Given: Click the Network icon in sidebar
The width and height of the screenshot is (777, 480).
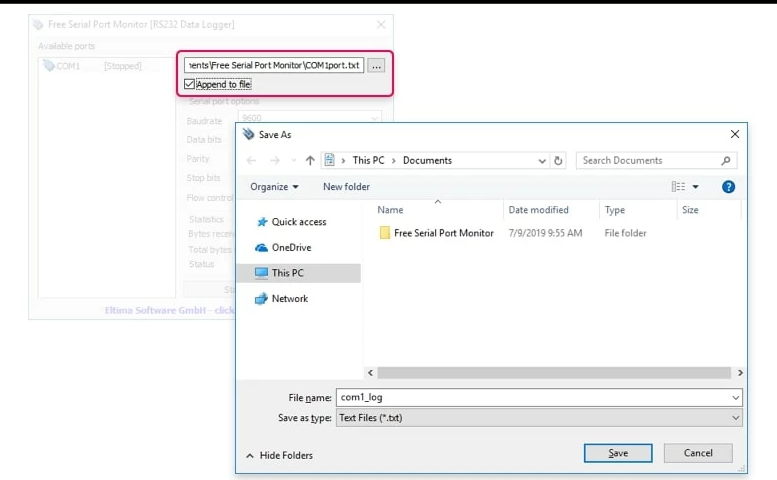Looking at the screenshot, I should (261, 299).
